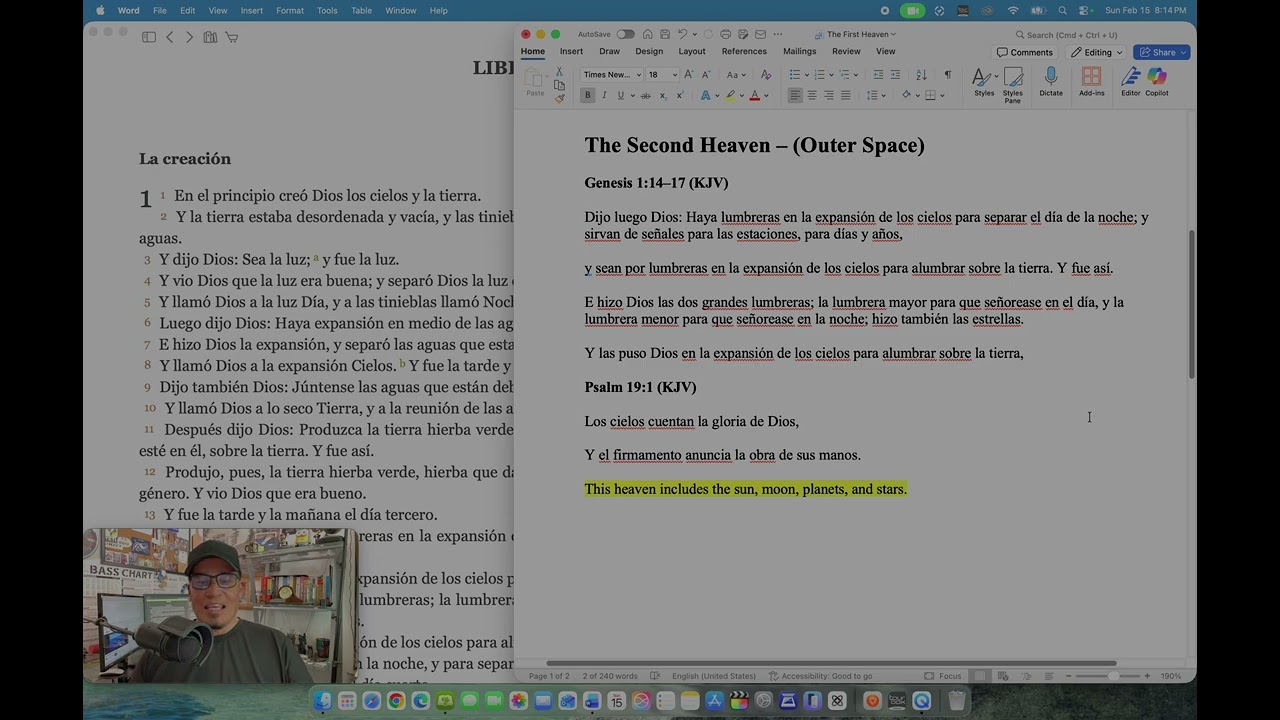
Task: Start Dictate microphone
Action: pyautogui.click(x=1051, y=82)
